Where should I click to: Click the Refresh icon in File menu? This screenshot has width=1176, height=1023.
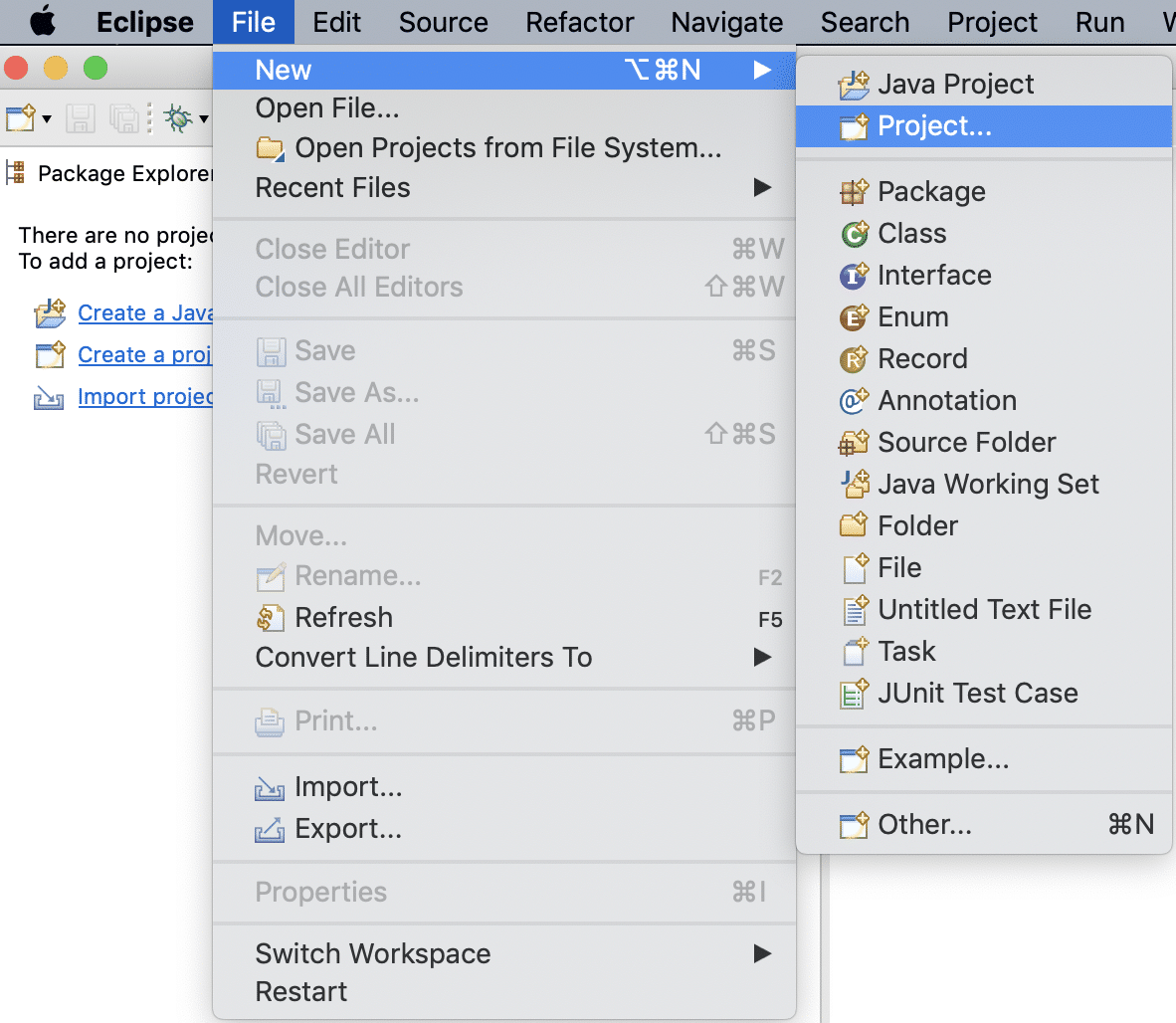[271, 618]
